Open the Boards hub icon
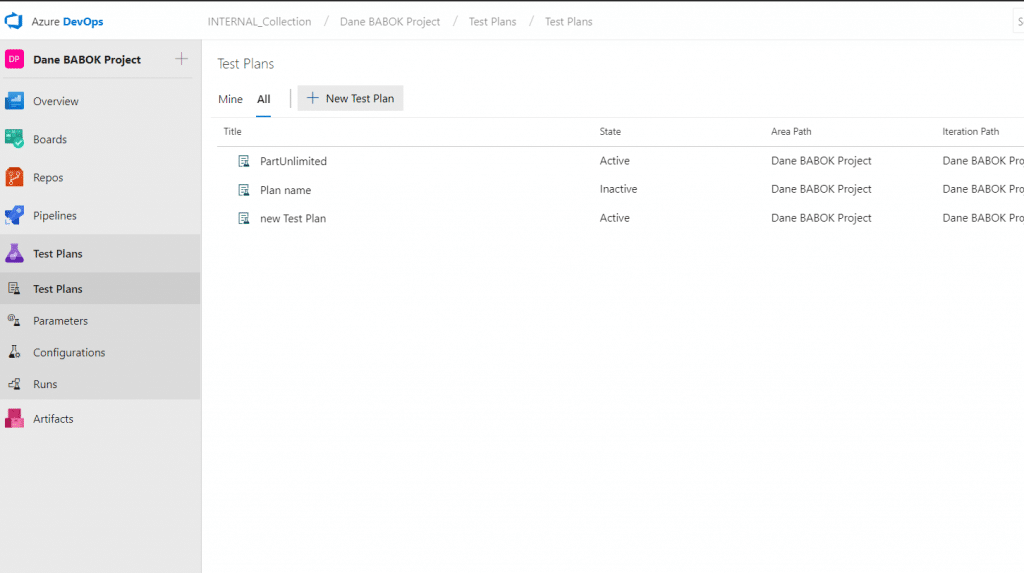 [x=14, y=139]
